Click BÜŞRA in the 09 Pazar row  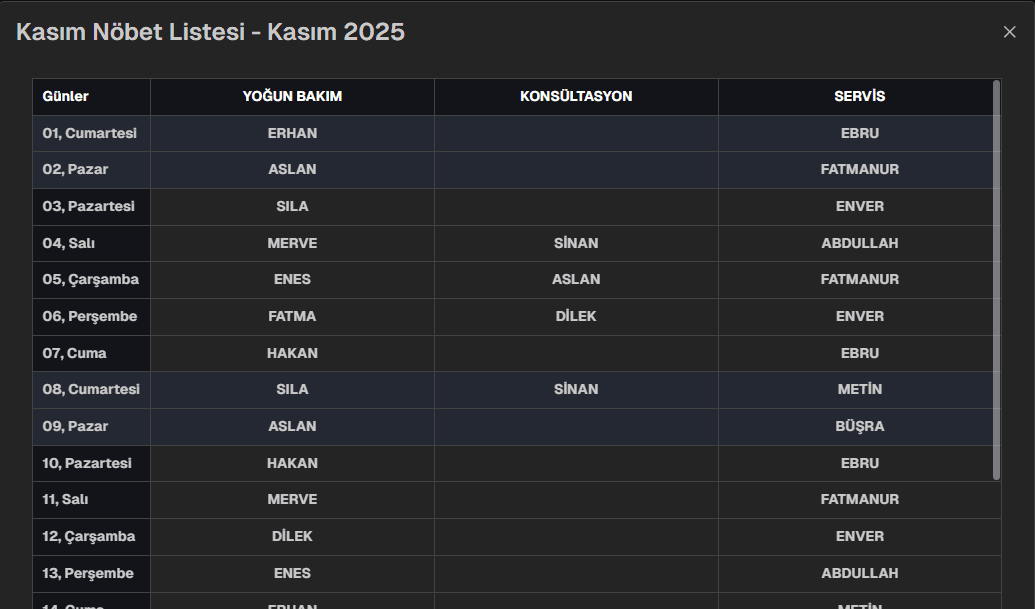(859, 426)
